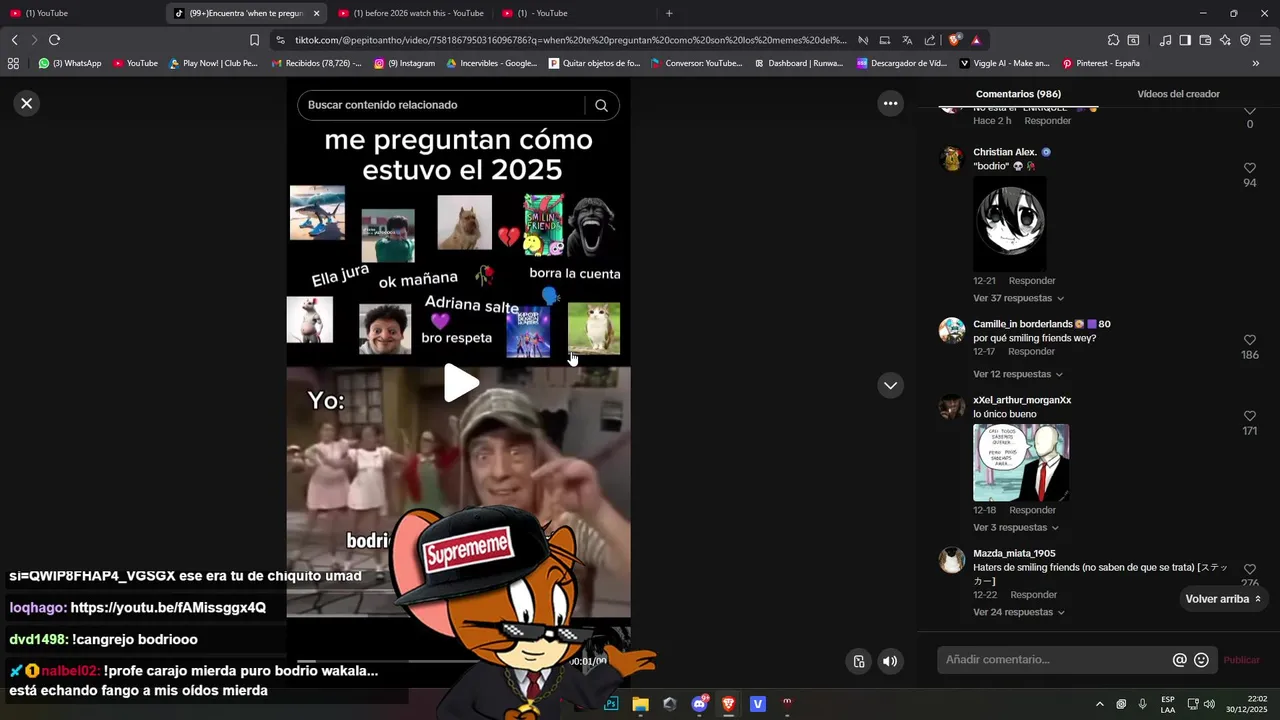Switch to first '(1) YouTube' browser tab

pos(81,13)
